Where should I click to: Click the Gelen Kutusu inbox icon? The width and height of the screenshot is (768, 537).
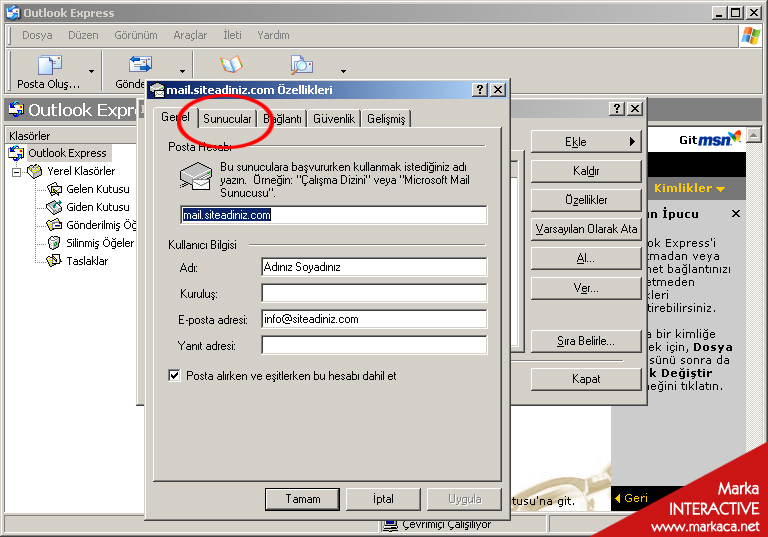[54, 189]
